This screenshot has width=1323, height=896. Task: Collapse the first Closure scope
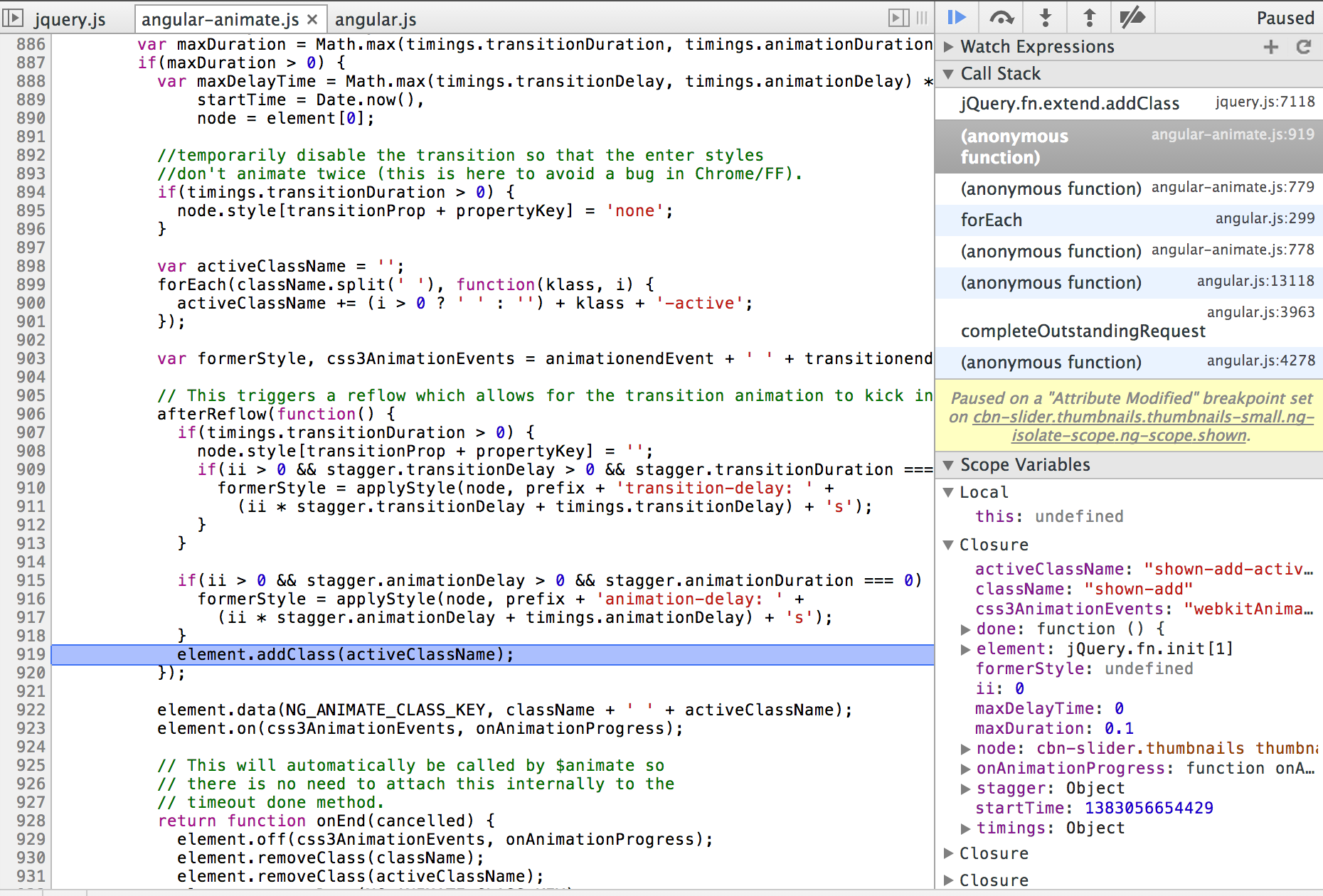pyautogui.click(x=948, y=545)
